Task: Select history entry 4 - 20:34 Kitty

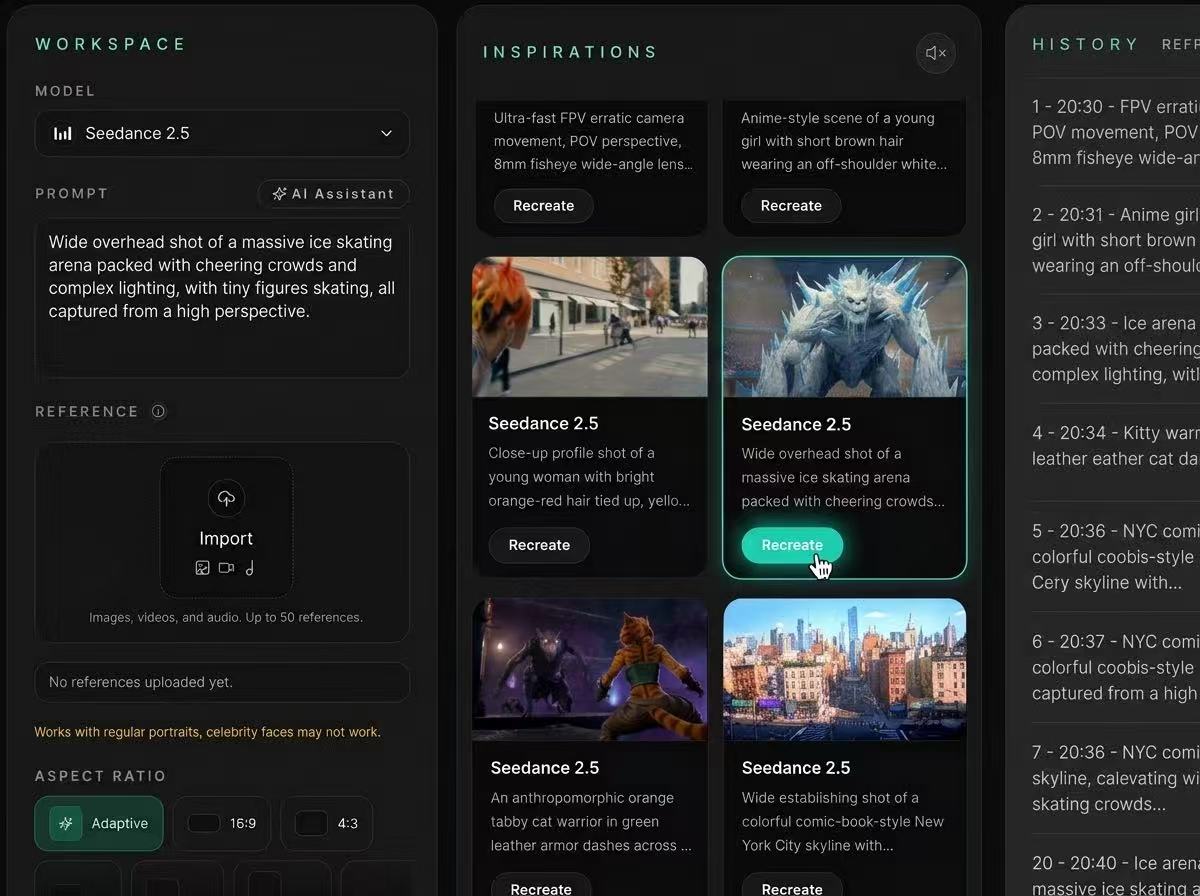Action: click(1115, 446)
